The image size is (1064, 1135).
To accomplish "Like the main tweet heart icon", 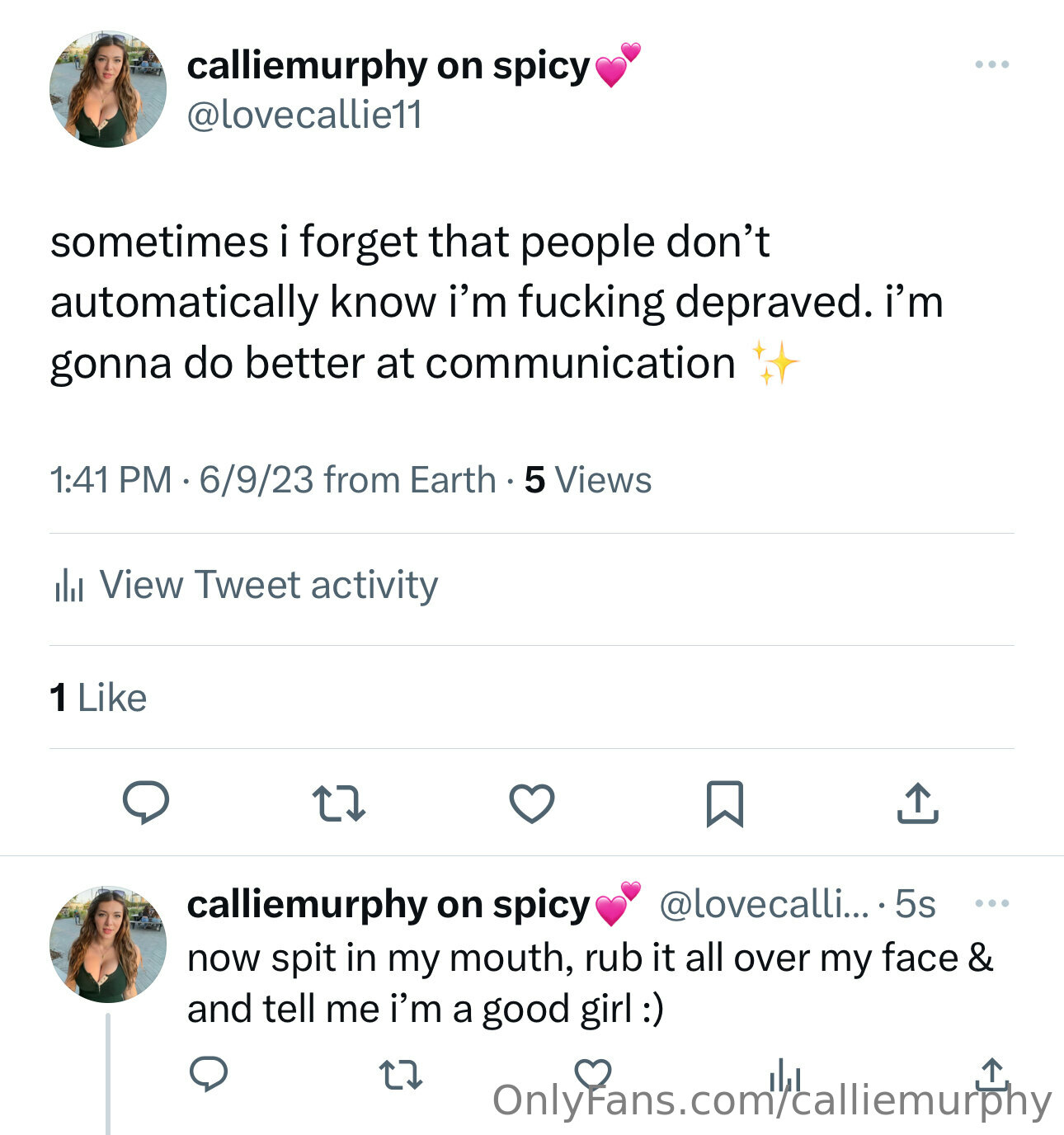I will pos(532,803).
